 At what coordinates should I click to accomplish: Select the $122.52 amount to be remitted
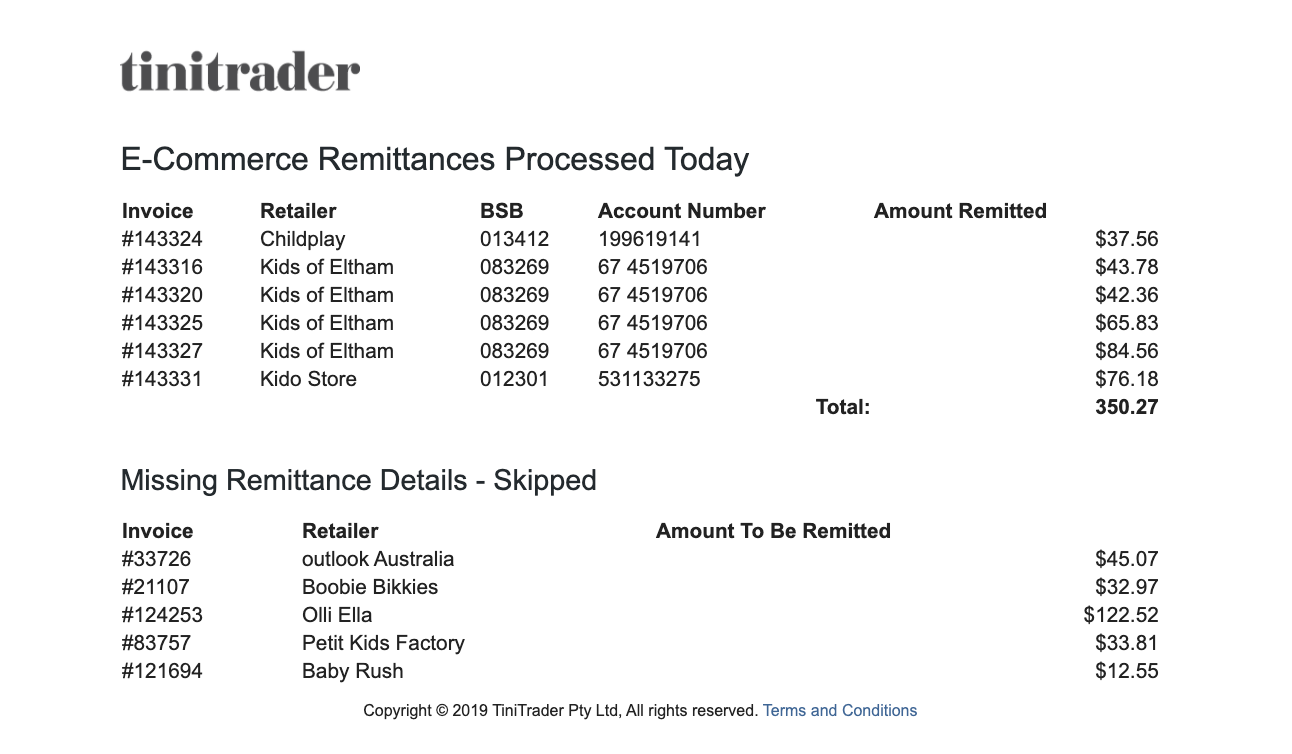coord(1121,615)
